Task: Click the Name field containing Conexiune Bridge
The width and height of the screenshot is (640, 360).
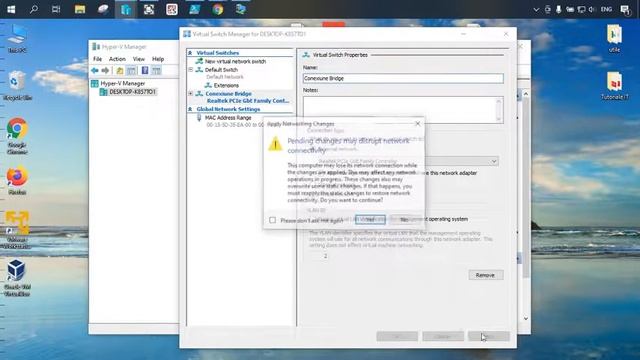Action: point(403,78)
